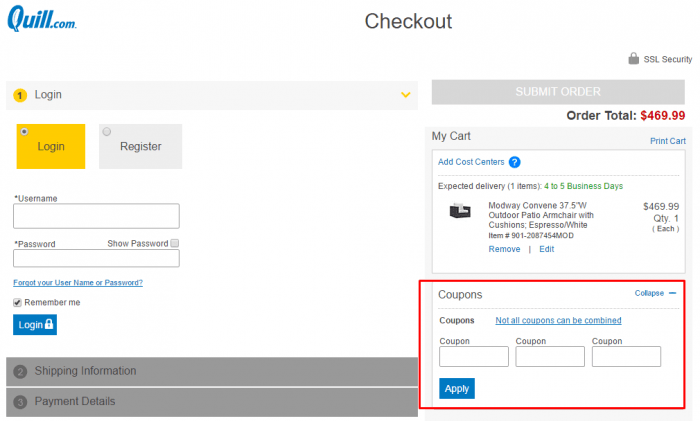The image size is (700, 421).
Task: Click the step 3 Payment Details badge
Action: click(x=20, y=402)
